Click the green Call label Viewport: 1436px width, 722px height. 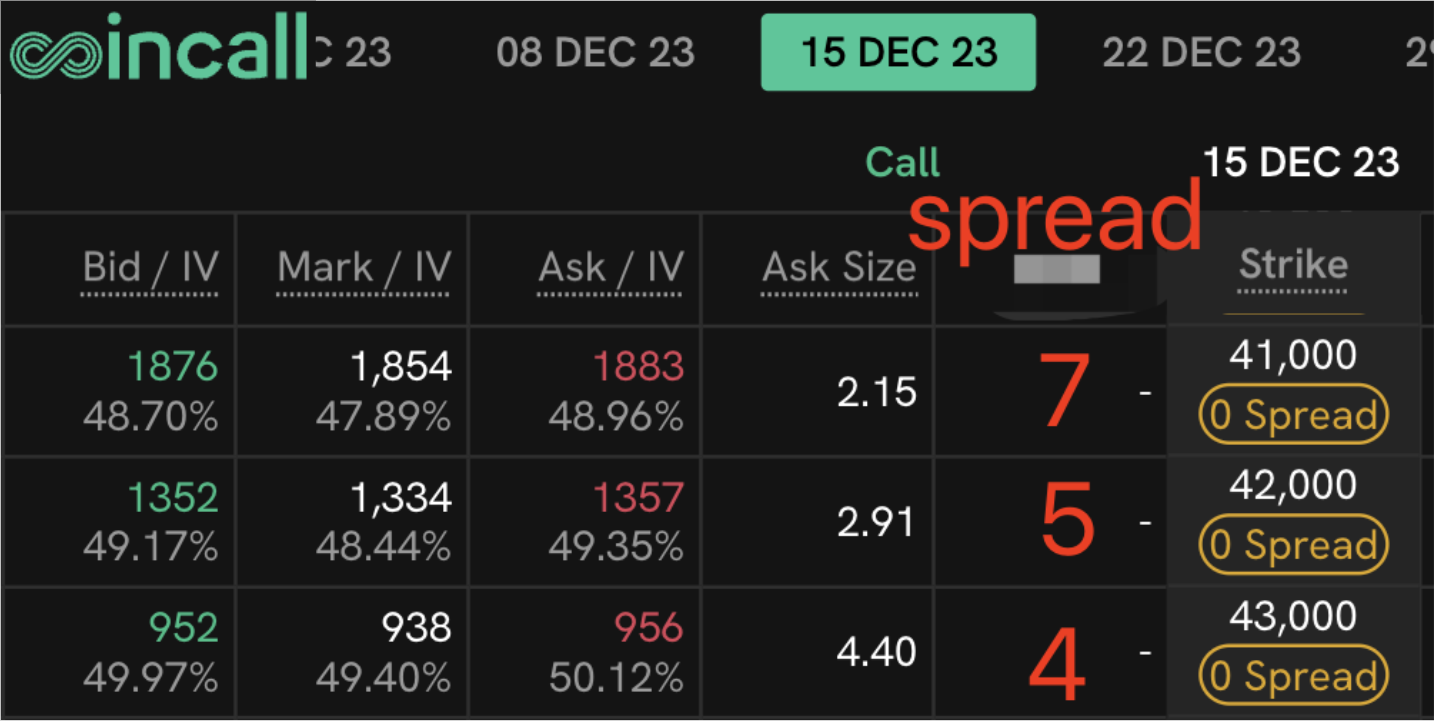pyautogui.click(x=902, y=163)
